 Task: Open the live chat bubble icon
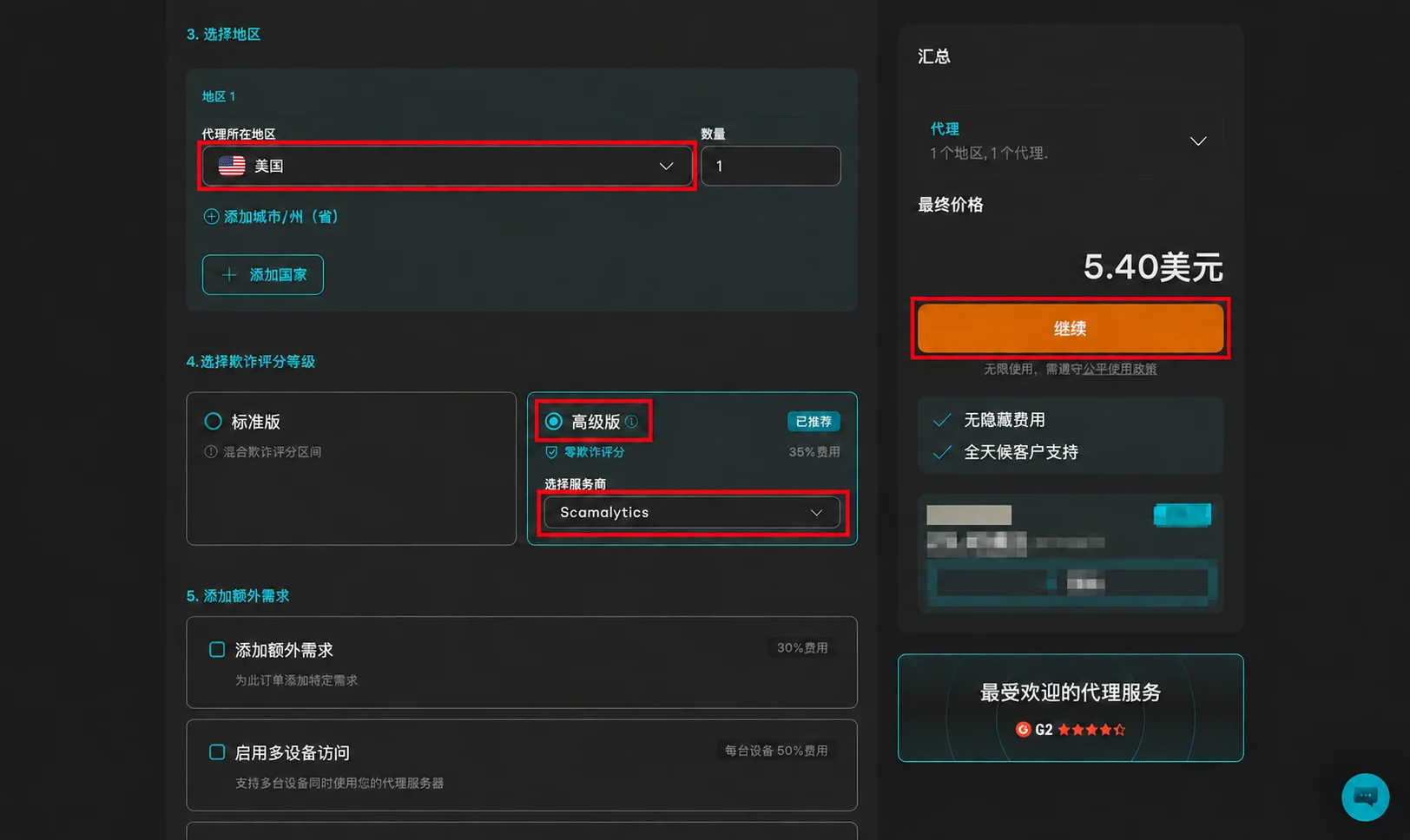(1365, 797)
